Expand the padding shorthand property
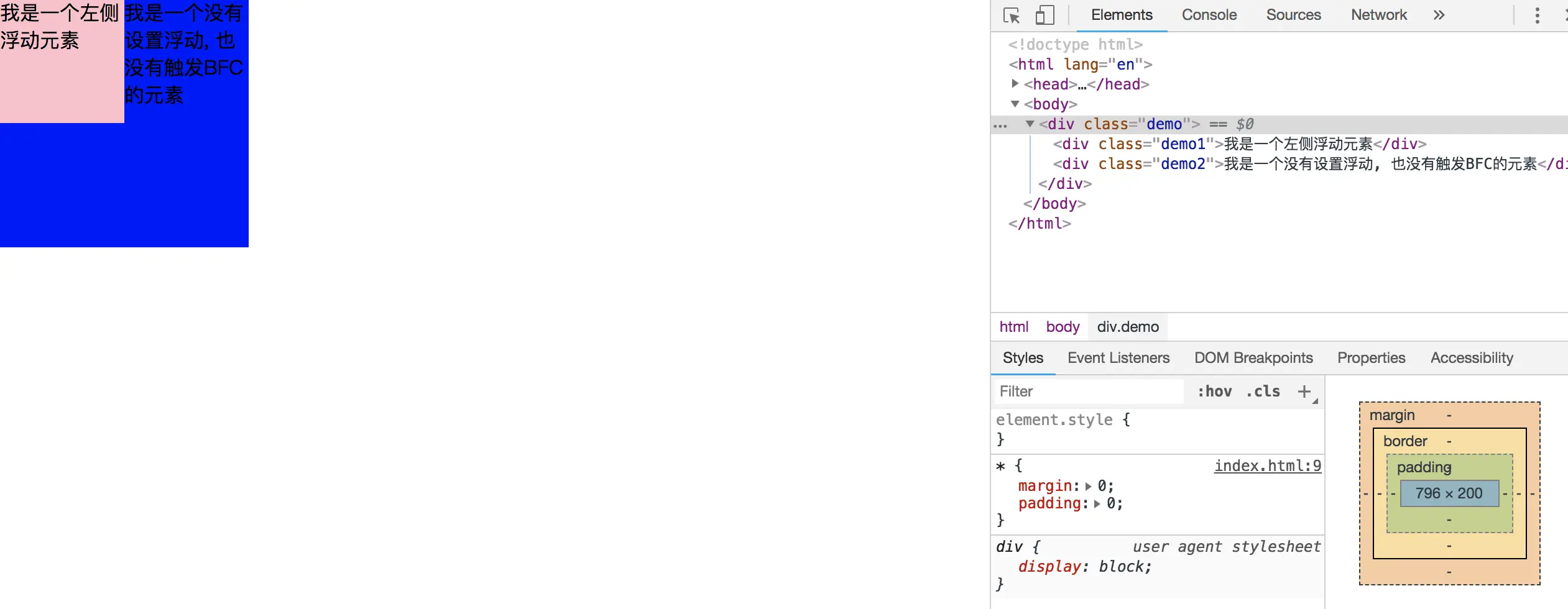Image resolution: width=1568 pixels, height=609 pixels. click(1097, 504)
